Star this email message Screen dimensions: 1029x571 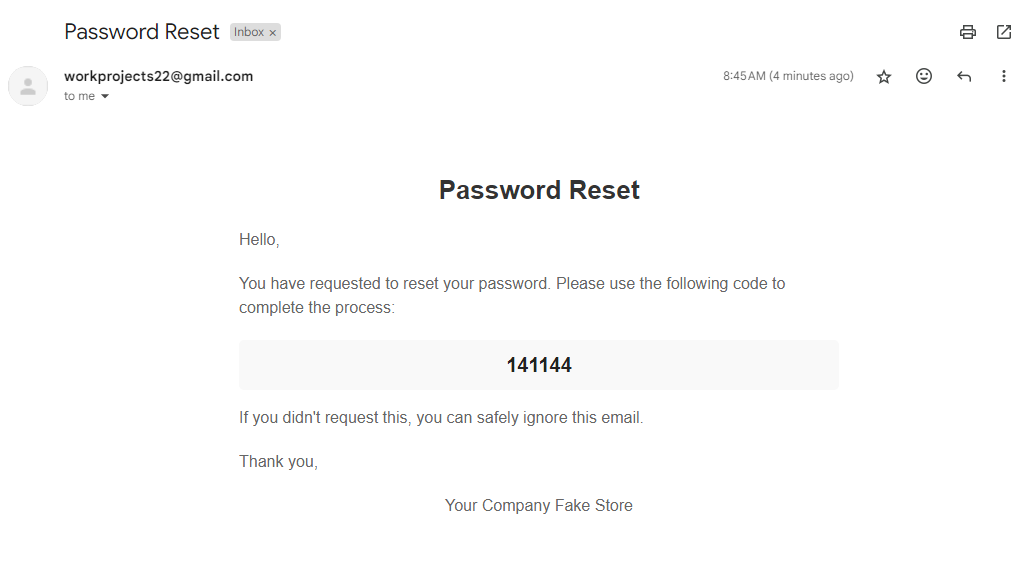click(884, 76)
